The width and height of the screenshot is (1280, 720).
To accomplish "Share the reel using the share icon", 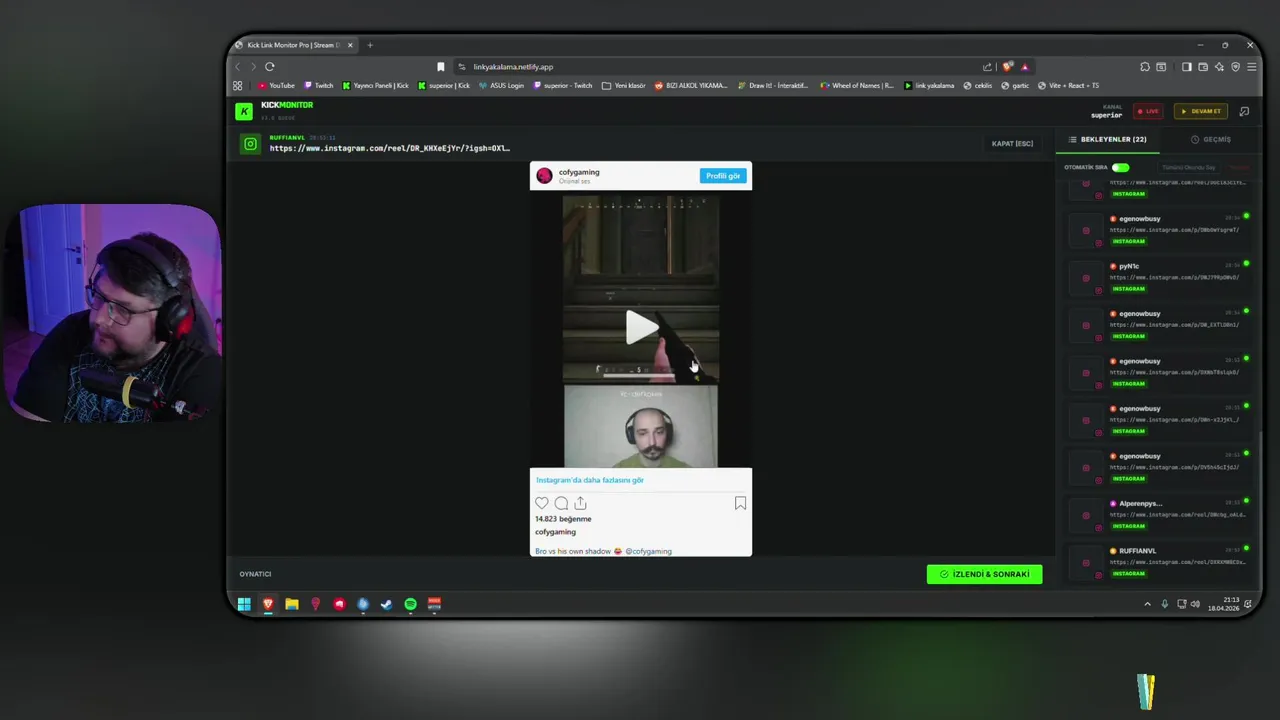I will pyautogui.click(x=580, y=503).
